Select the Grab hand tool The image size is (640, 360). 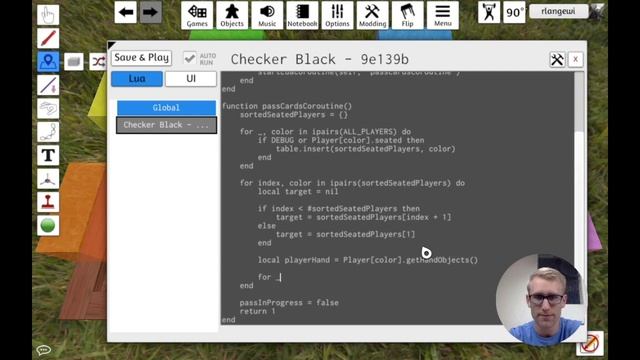click(x=48, y=16)
